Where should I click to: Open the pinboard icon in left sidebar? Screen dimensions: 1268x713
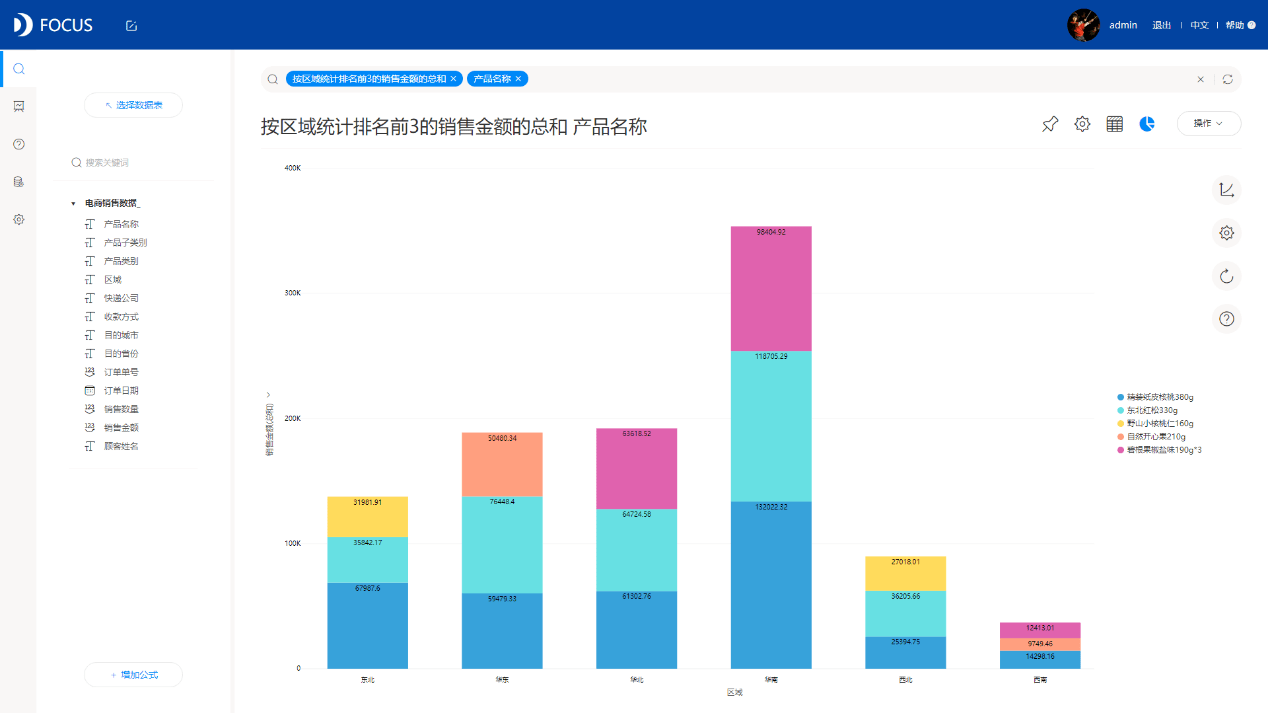[18, 106]
